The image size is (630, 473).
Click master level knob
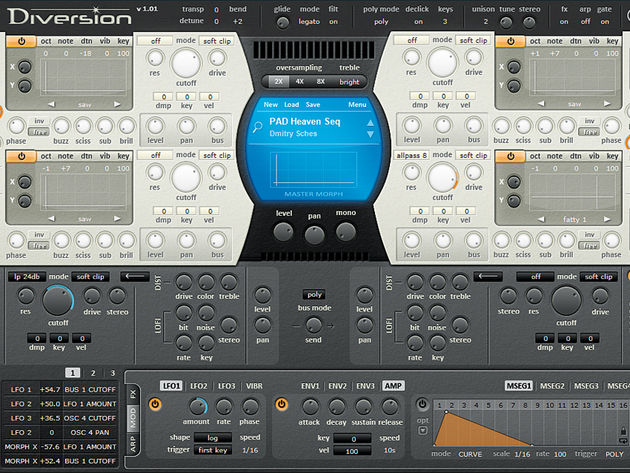(x=283, y=232)
